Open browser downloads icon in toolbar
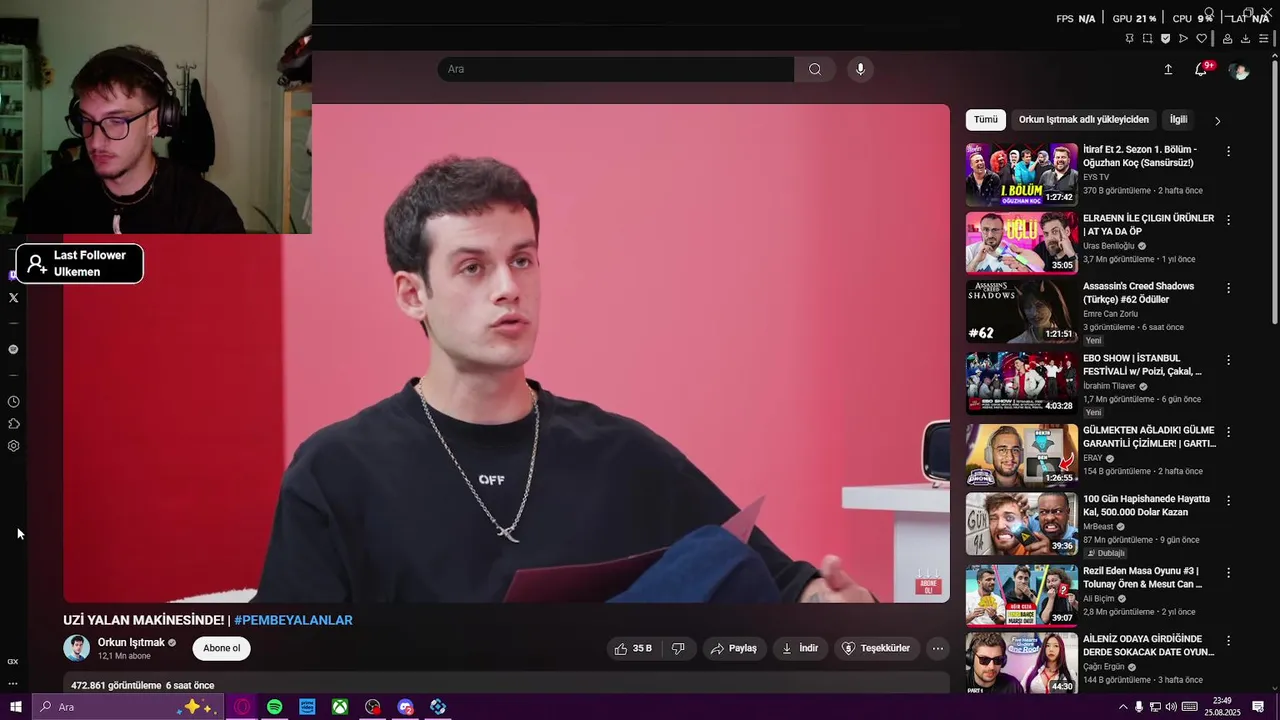 (x=1245, y=39)
